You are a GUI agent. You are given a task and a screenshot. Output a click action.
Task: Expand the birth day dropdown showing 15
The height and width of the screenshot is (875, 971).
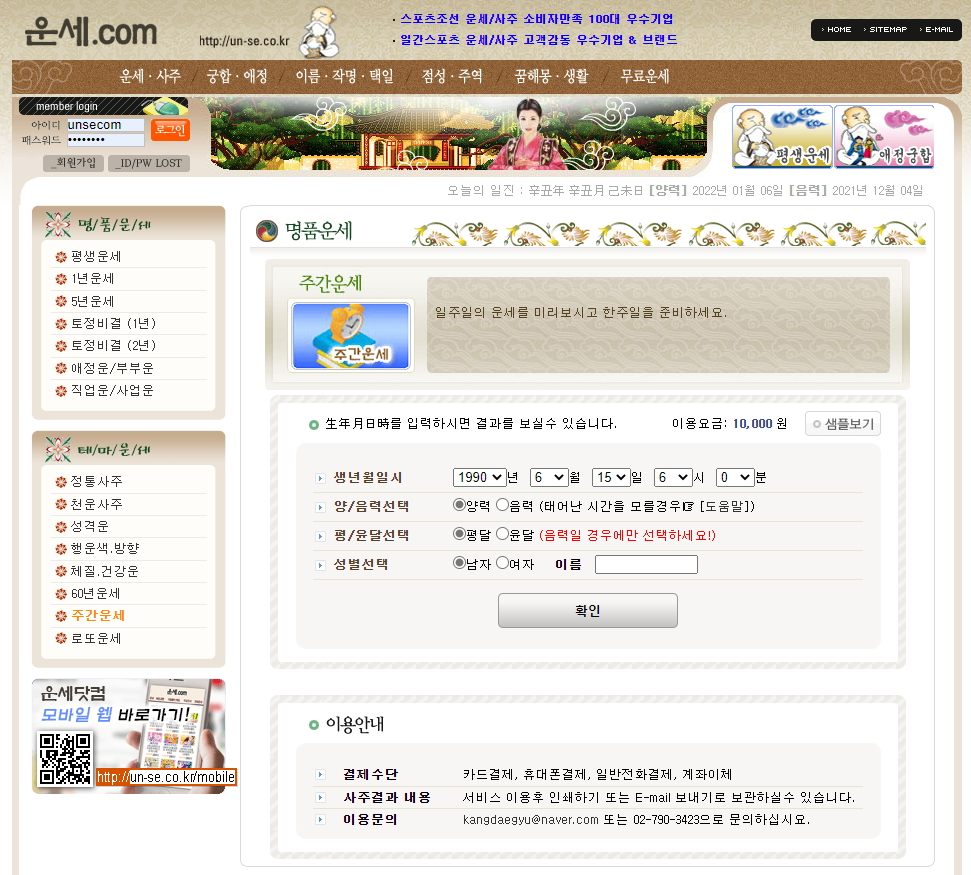611,478
